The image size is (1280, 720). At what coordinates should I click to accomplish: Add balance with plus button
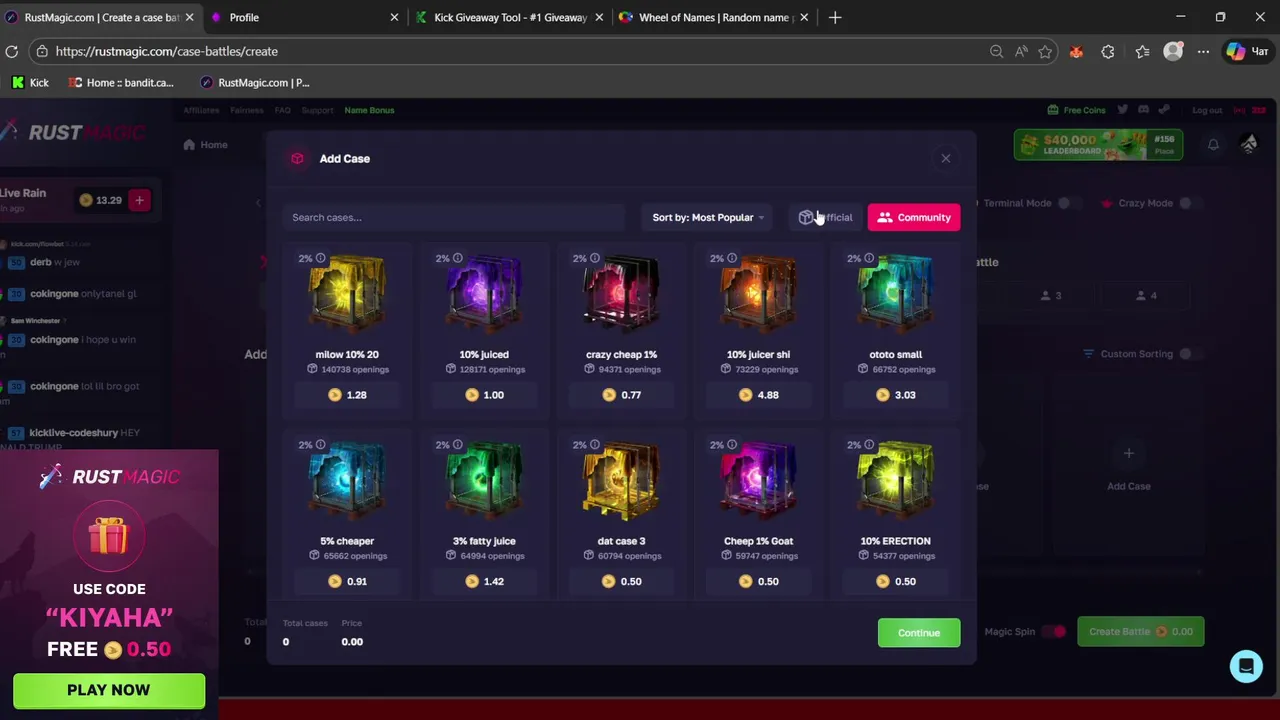point(139,200)
